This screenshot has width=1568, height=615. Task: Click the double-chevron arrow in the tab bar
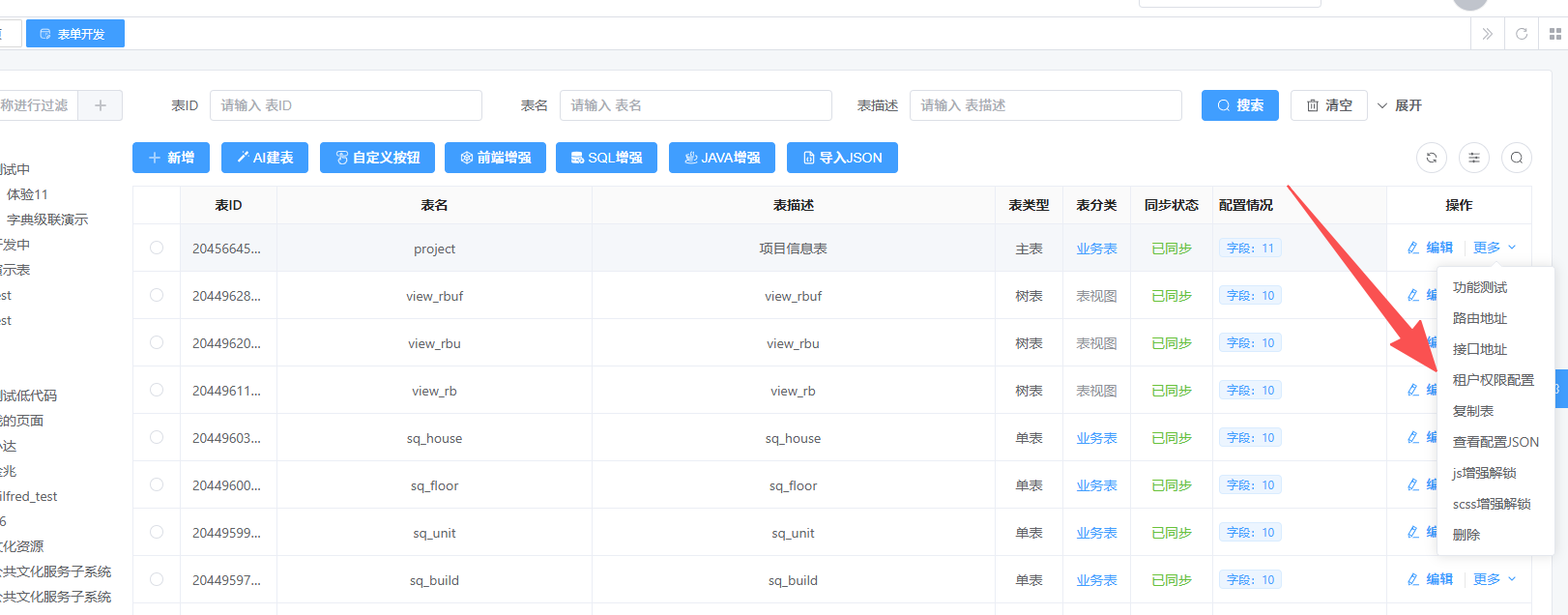point(1487,34)
